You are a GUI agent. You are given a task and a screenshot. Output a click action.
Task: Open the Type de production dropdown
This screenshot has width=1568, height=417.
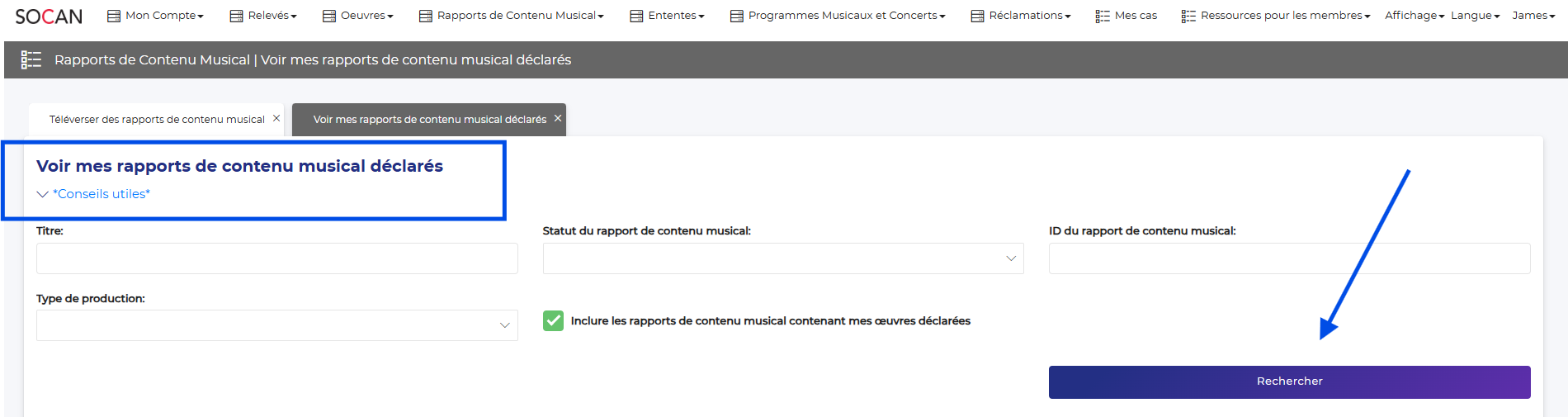coord(276,325)
